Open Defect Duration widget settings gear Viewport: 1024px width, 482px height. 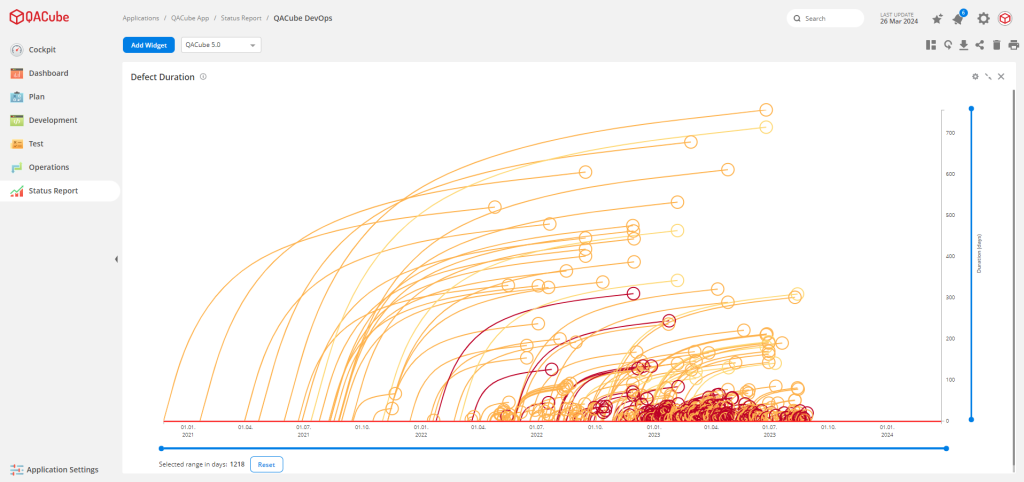(x=975, y=77)
